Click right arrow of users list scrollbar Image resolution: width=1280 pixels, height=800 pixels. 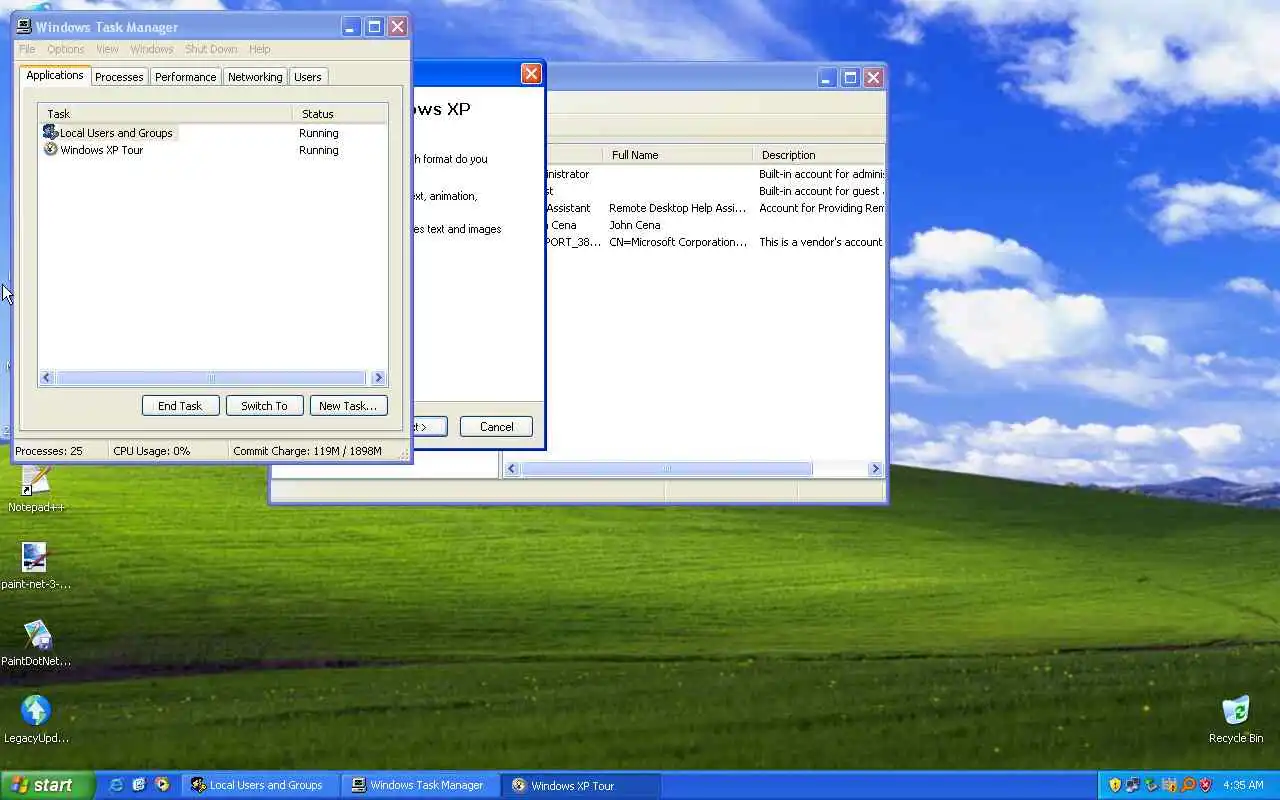pyautogui.click(x=875, y=469)
